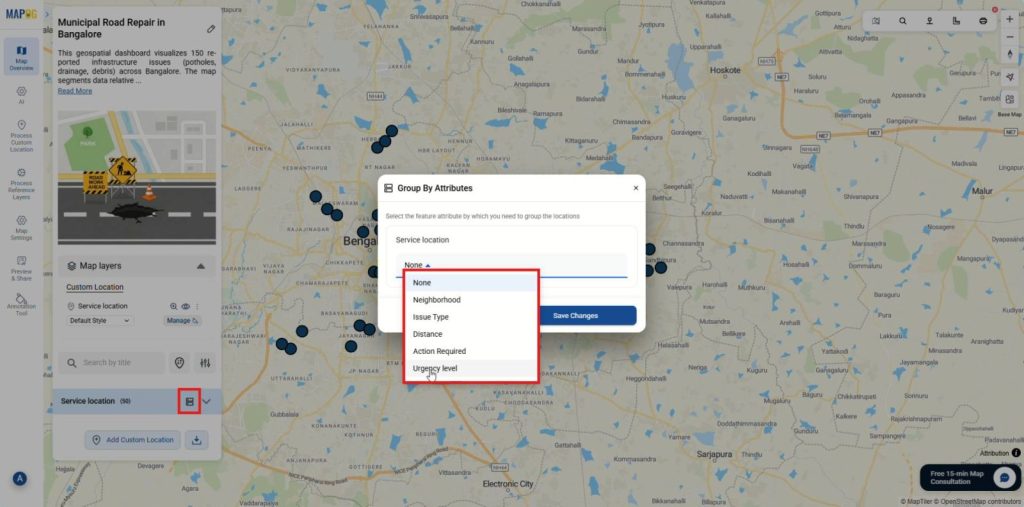Open Map Settings in sidebar
Viewport: 1024px width, 507px height.
coord(21,228)
